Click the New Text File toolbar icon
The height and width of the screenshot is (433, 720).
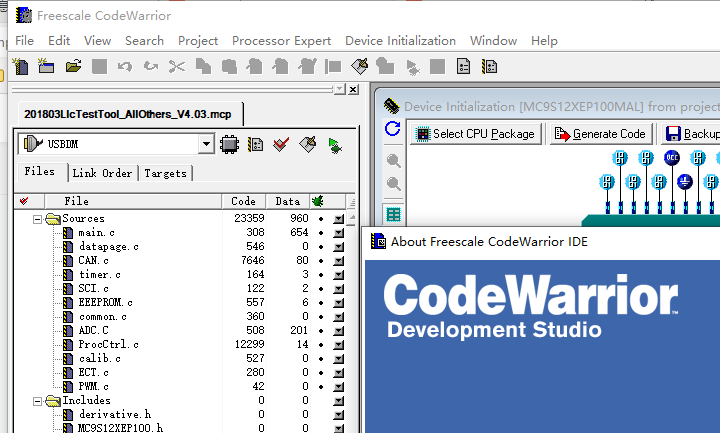[x=19, y=67]
